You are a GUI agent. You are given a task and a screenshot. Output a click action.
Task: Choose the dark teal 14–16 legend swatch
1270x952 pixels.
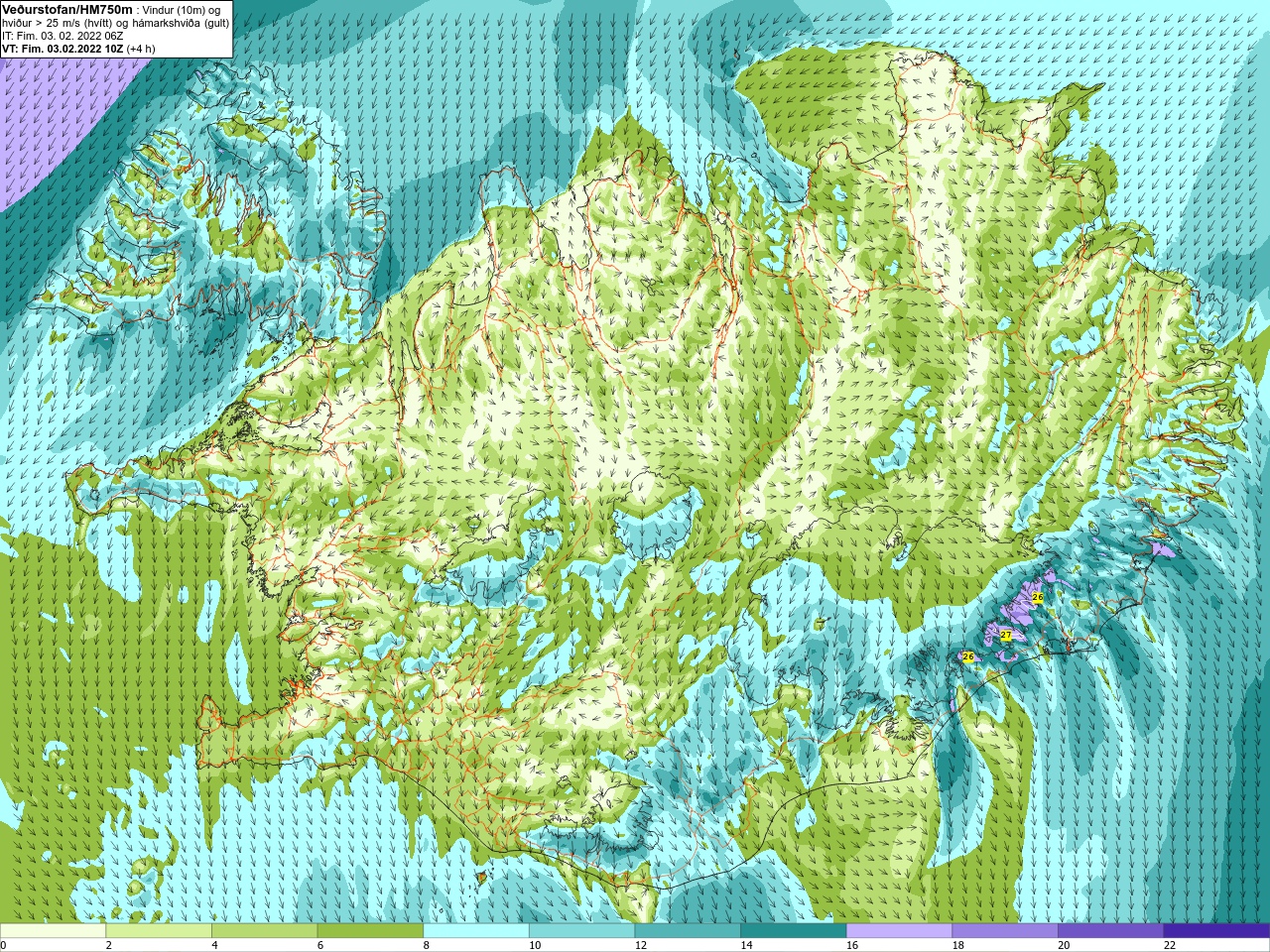[794, 931]
